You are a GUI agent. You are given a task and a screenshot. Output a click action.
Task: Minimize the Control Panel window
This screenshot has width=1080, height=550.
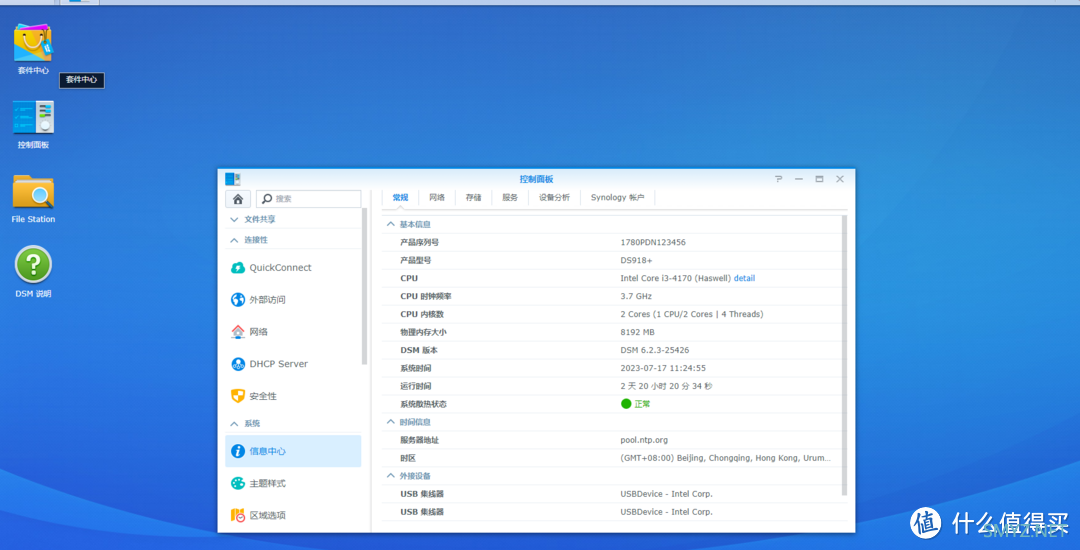799,179
